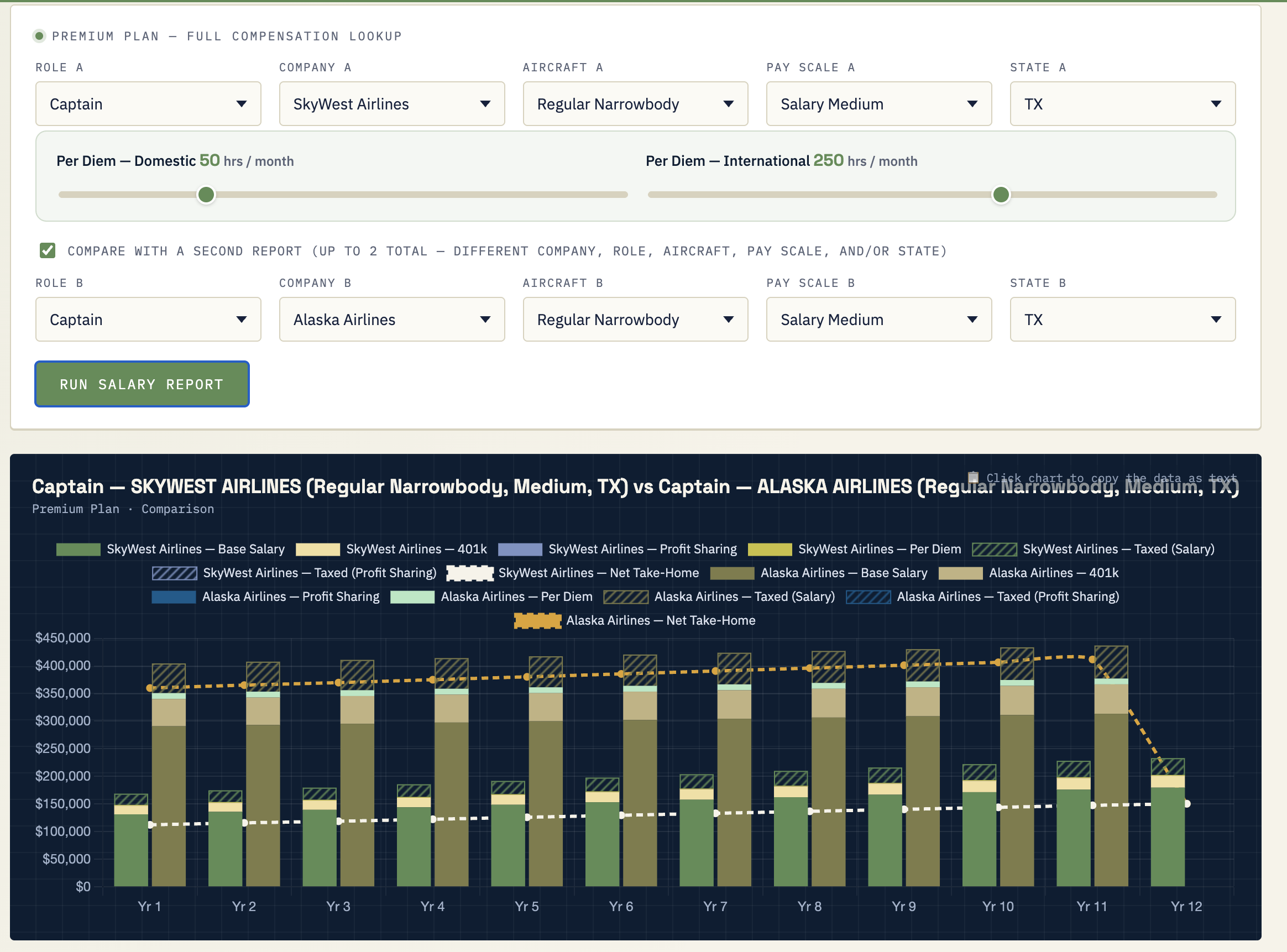Open the Role A dropdown
The width and height of the screenshot is (1287, 952).
coord(148,104)
